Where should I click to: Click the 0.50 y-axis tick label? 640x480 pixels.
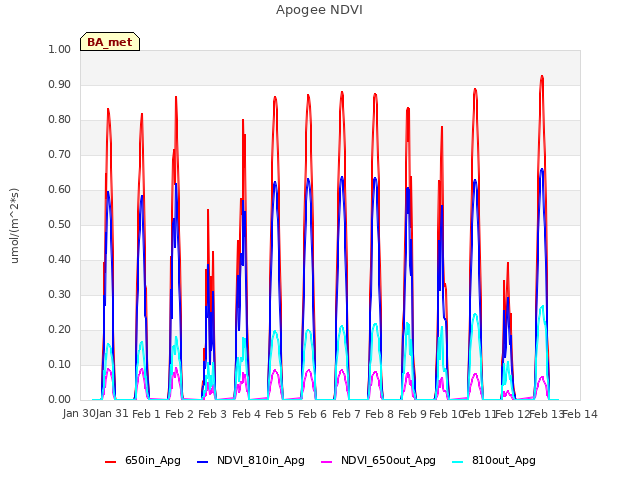59,224
